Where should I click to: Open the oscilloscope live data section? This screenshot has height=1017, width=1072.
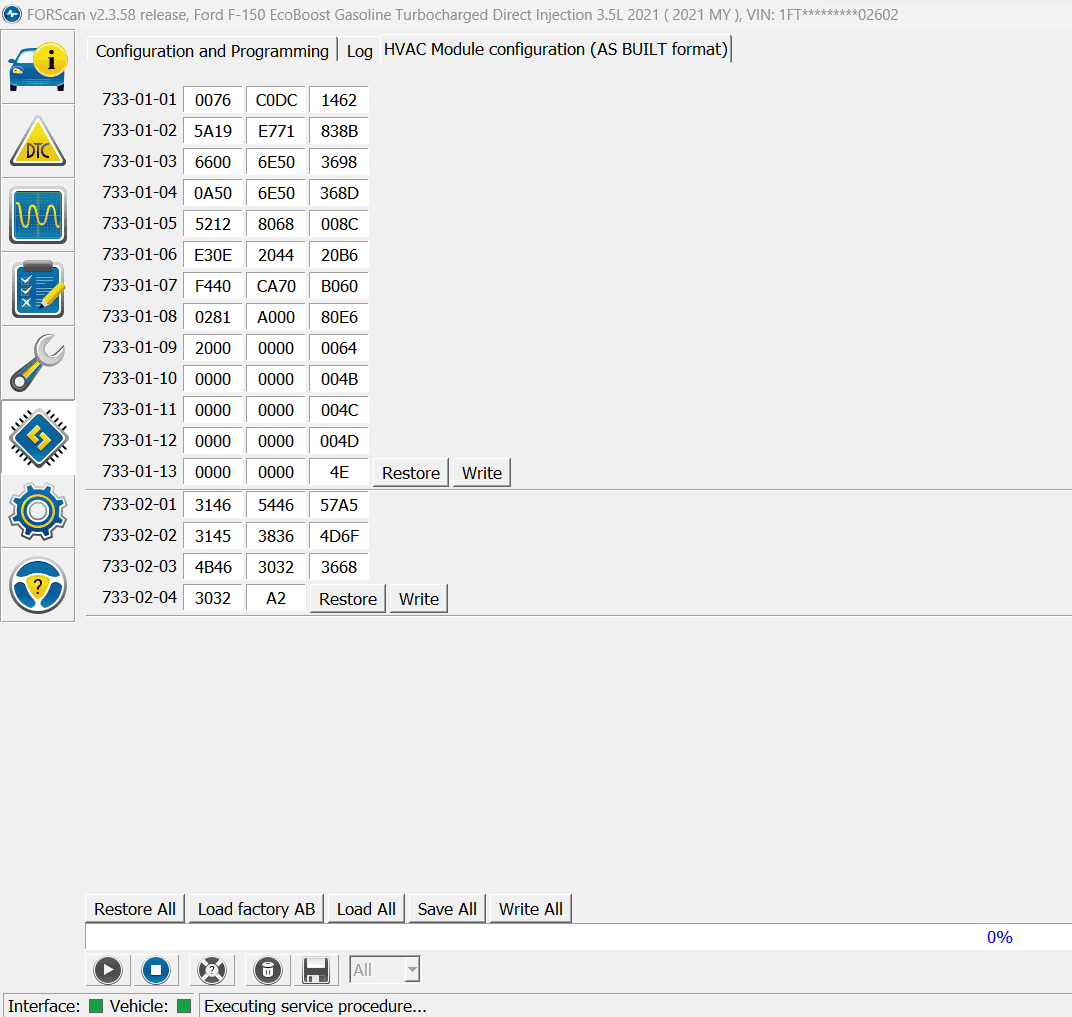click(x=38, y=215)
